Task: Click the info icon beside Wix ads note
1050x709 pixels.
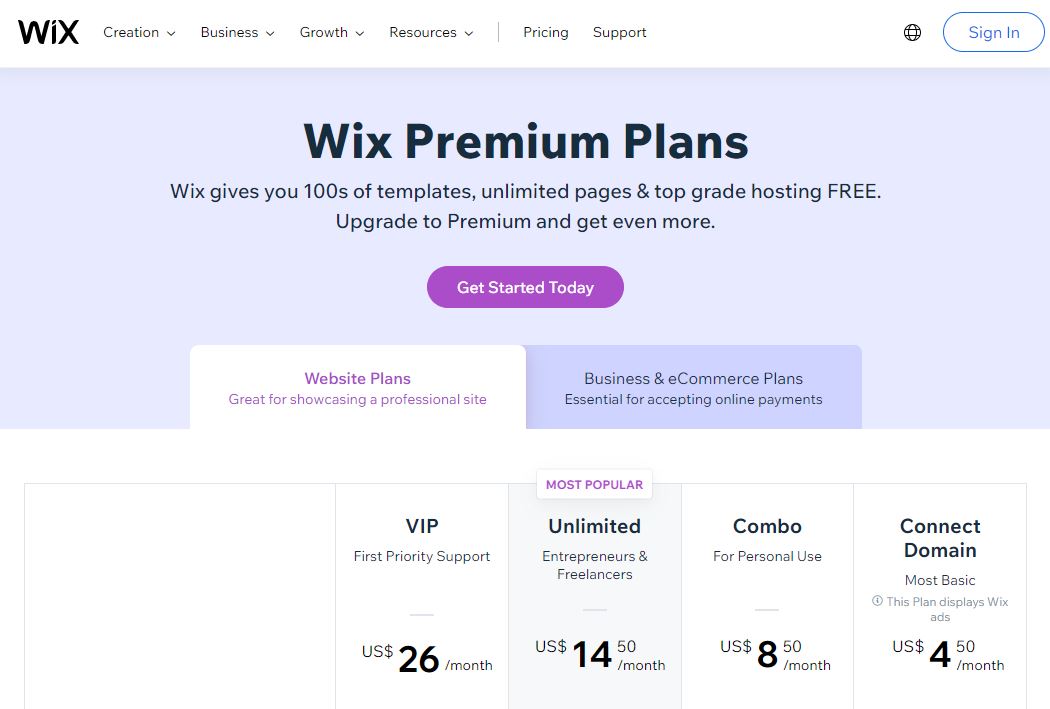Action: [x=877, y=601]
